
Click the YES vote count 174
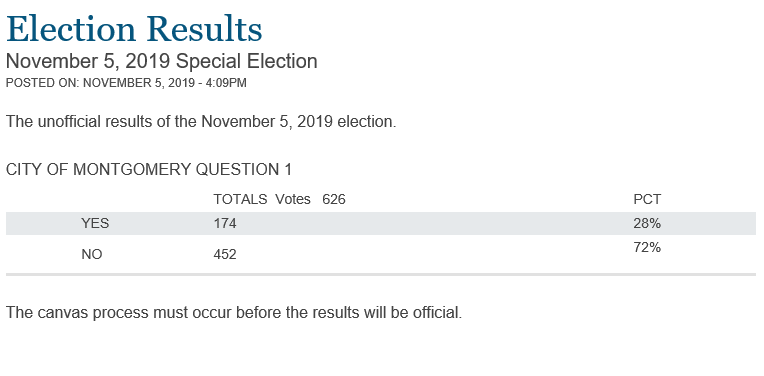pos(225,224)
